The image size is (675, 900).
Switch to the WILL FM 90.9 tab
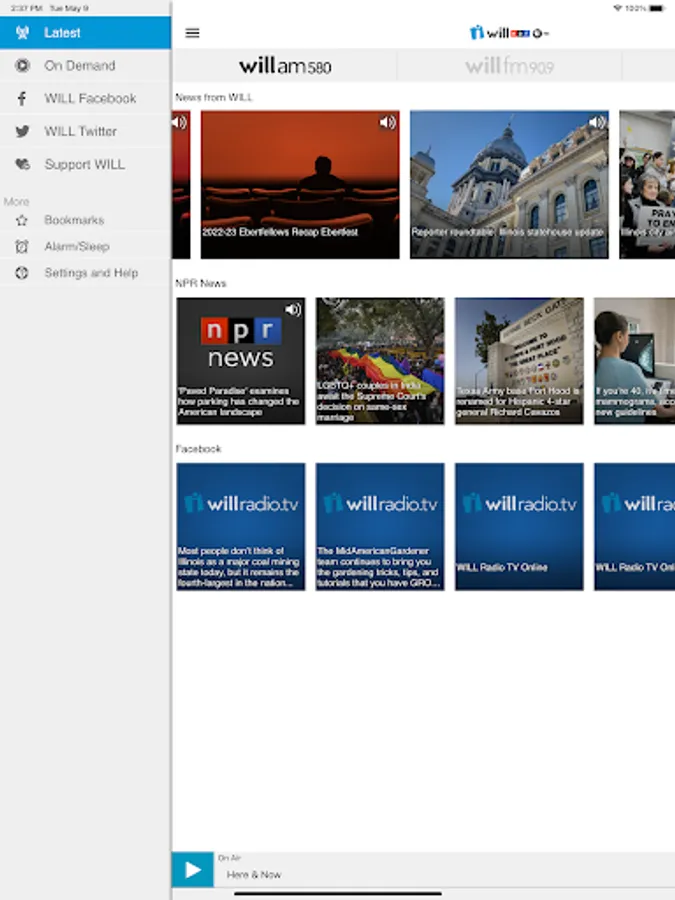coord(509,66)
